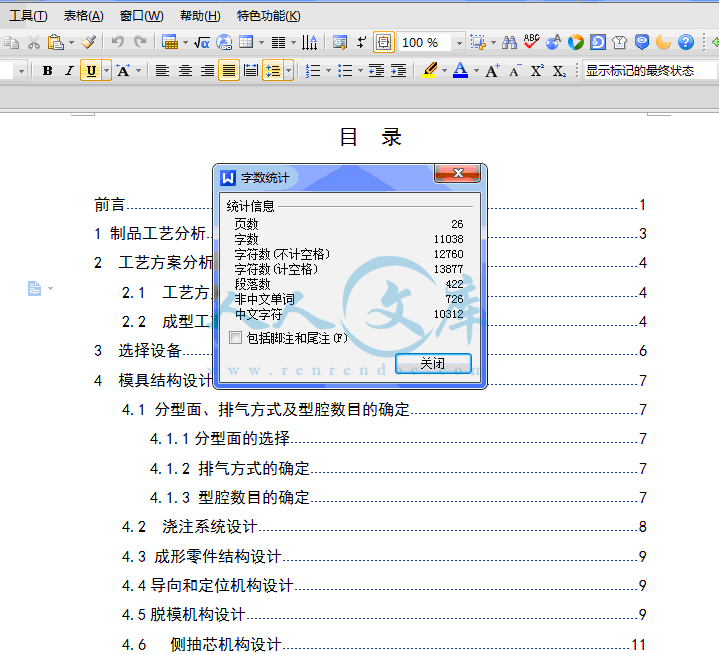The height and width of the screenshot is (655, 719).
Task: Toggle Bold formatting
Action: 47,71
